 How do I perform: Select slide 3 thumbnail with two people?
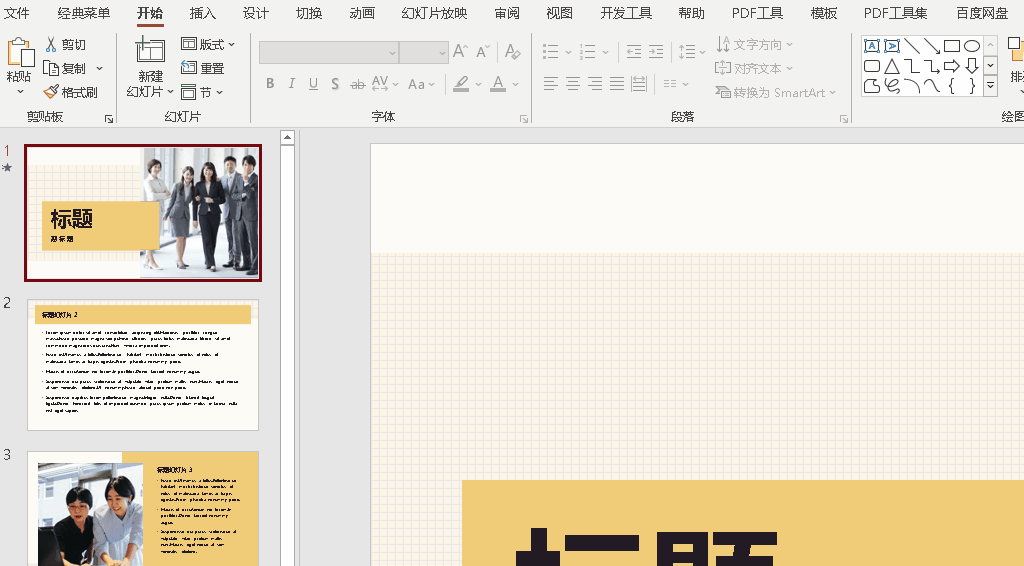143,508
